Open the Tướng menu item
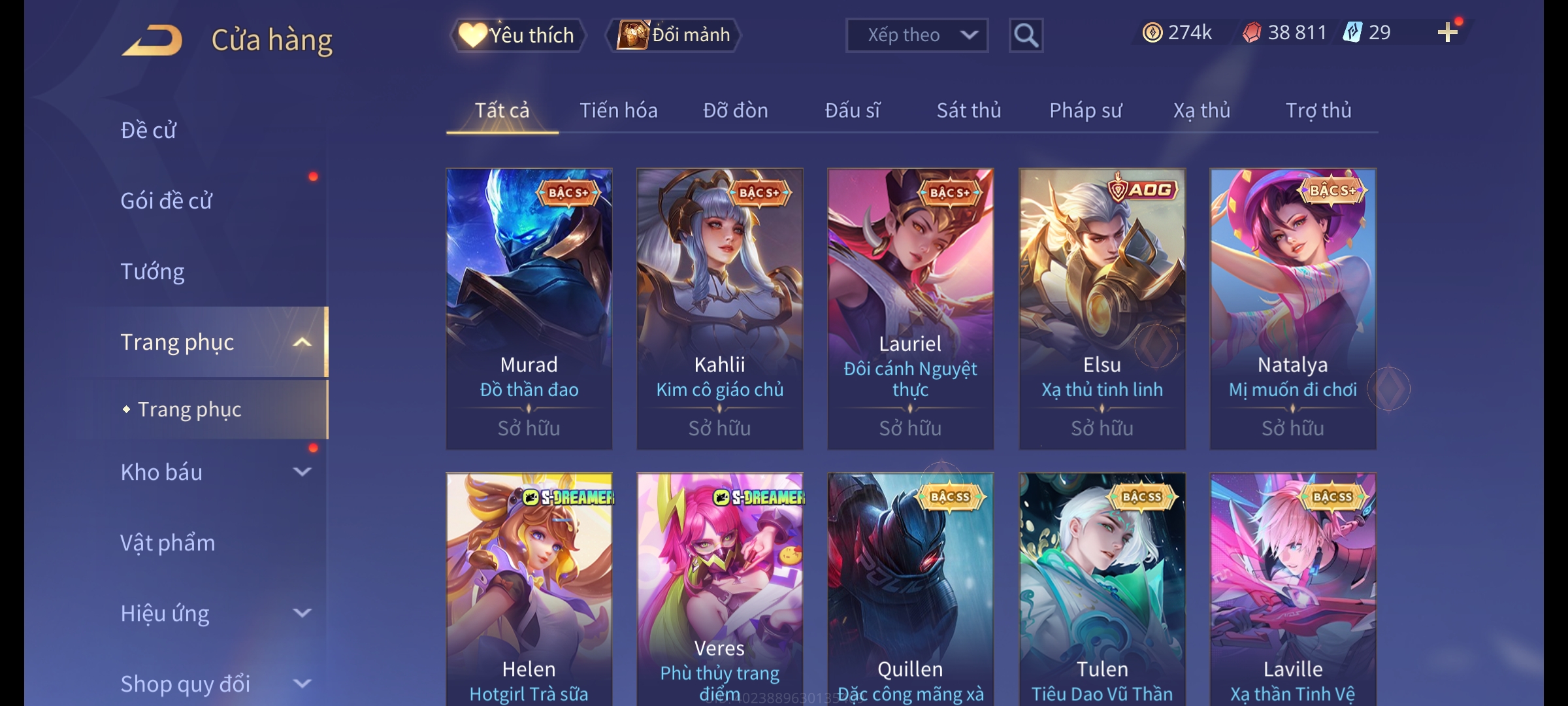The width and height of the screenshot is (1568, 706). tap(152, 271)
